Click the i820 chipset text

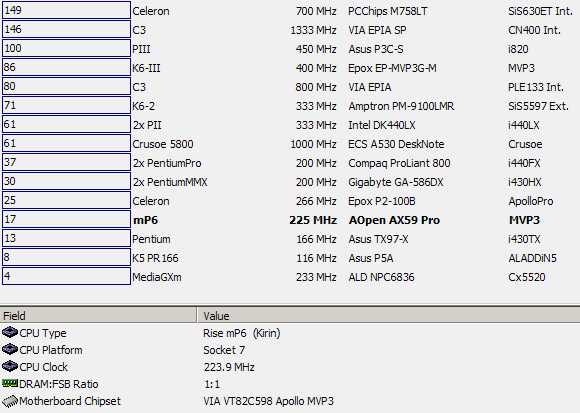tap(518, 49)
